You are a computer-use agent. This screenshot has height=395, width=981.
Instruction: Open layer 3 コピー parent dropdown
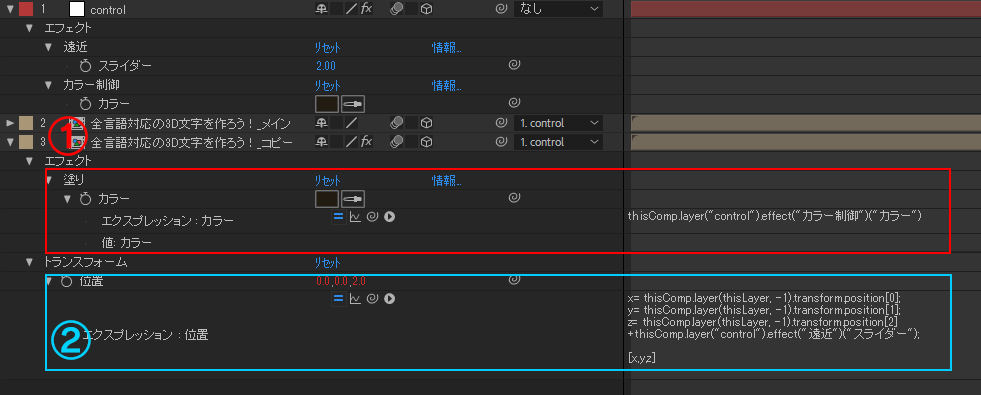click(x=558, y=142)
